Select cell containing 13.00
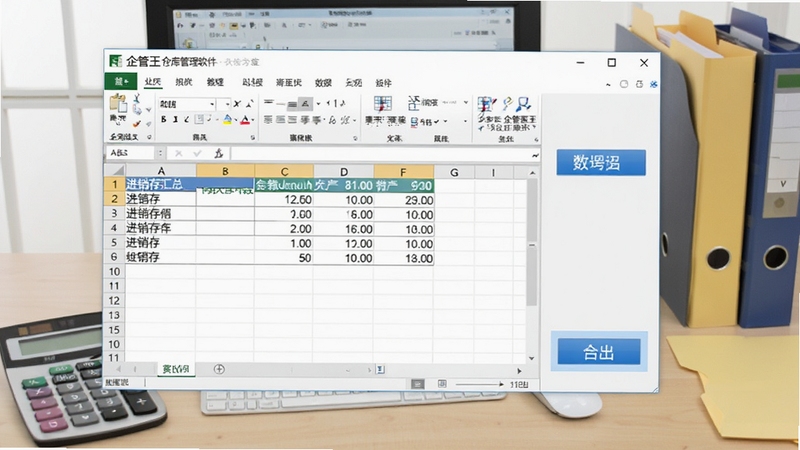 404,258
